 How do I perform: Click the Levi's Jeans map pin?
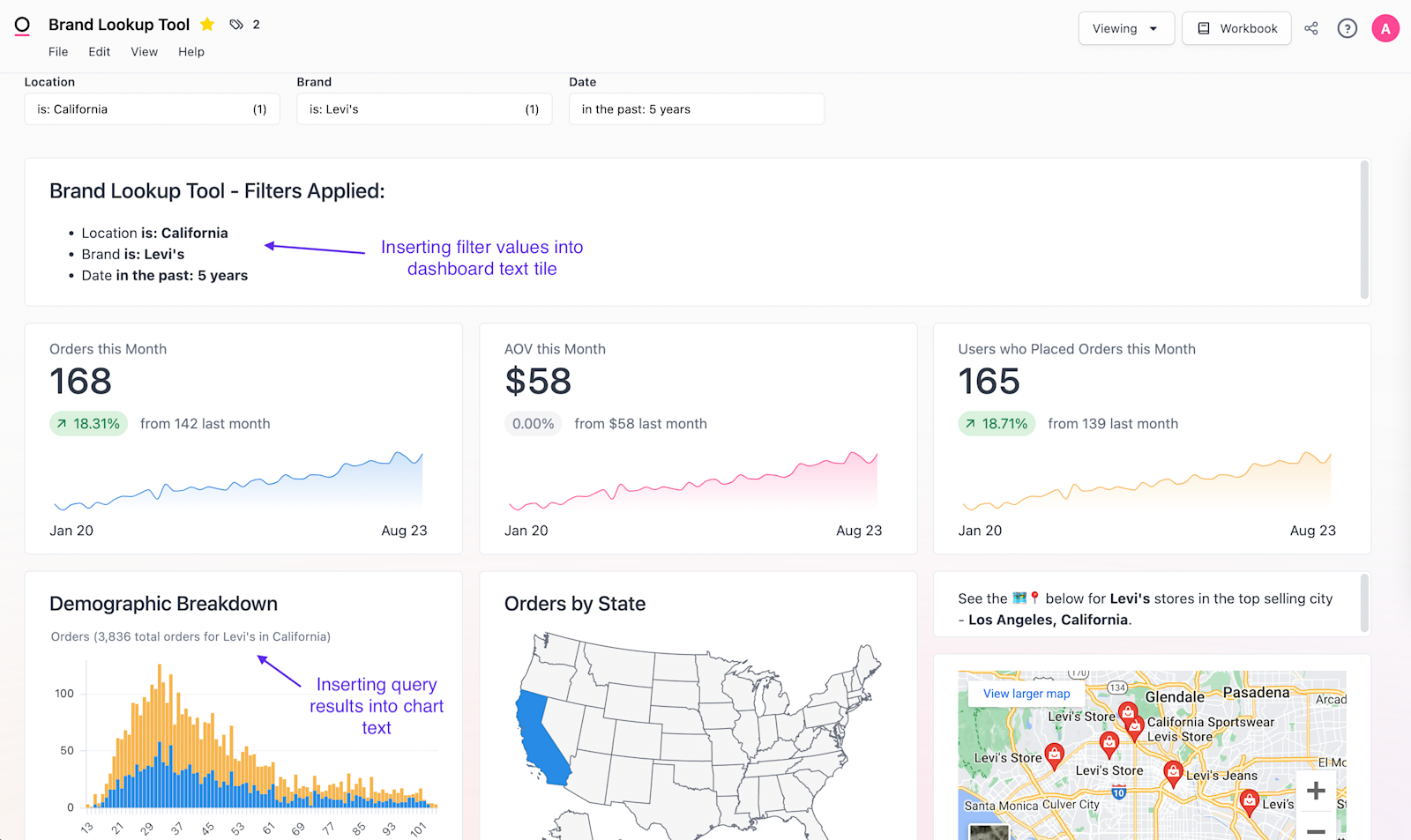click(1173, 773)
